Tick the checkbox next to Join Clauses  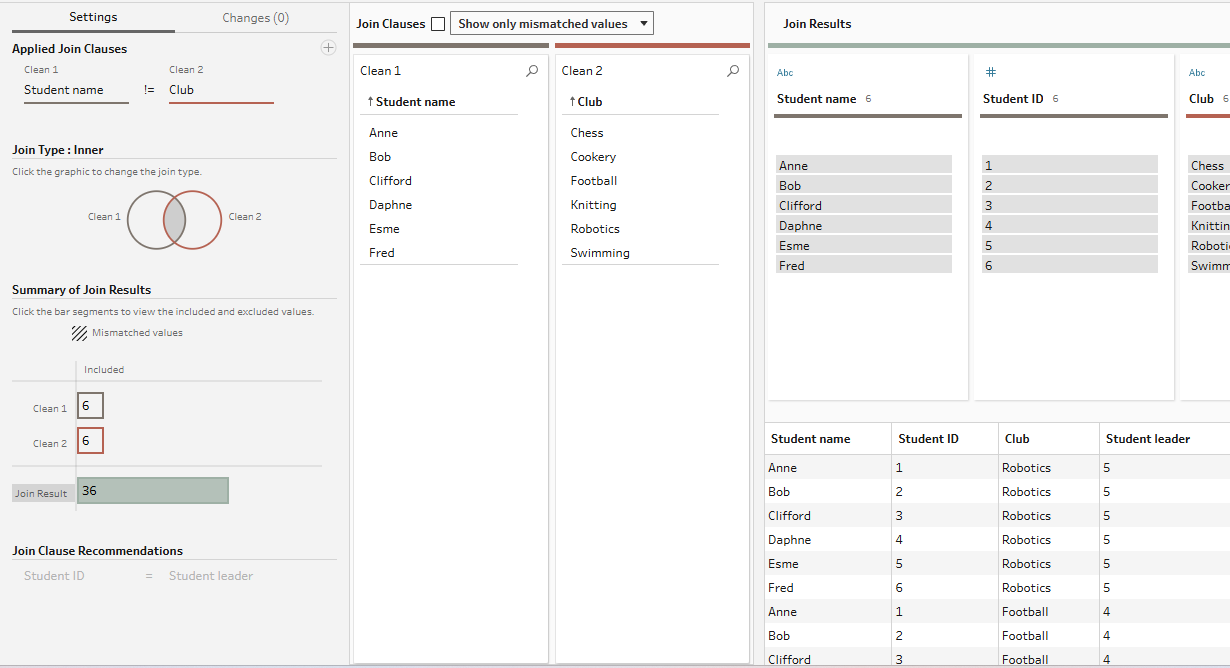[x=438, y=24]
